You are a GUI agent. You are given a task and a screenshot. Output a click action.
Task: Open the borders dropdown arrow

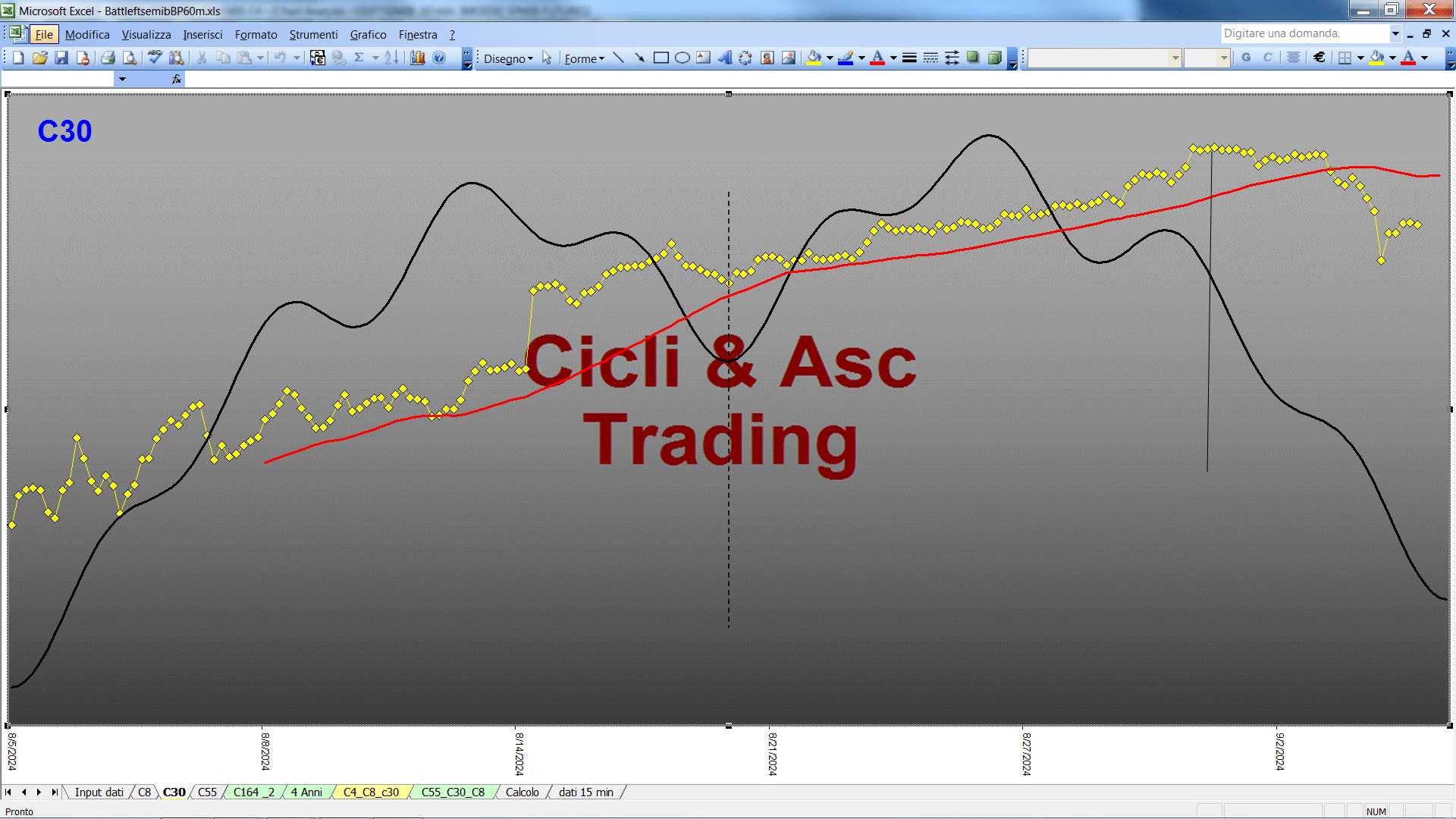pyautogui.click(x=1360, y=58)
